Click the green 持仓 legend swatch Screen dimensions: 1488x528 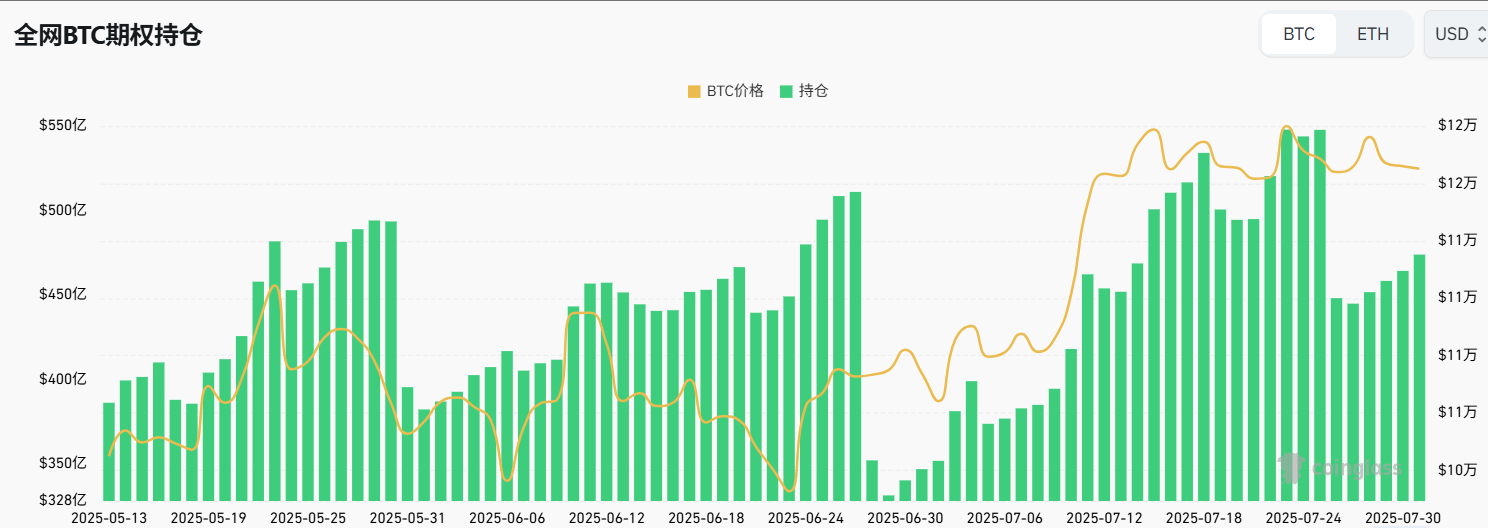(786, 91)
